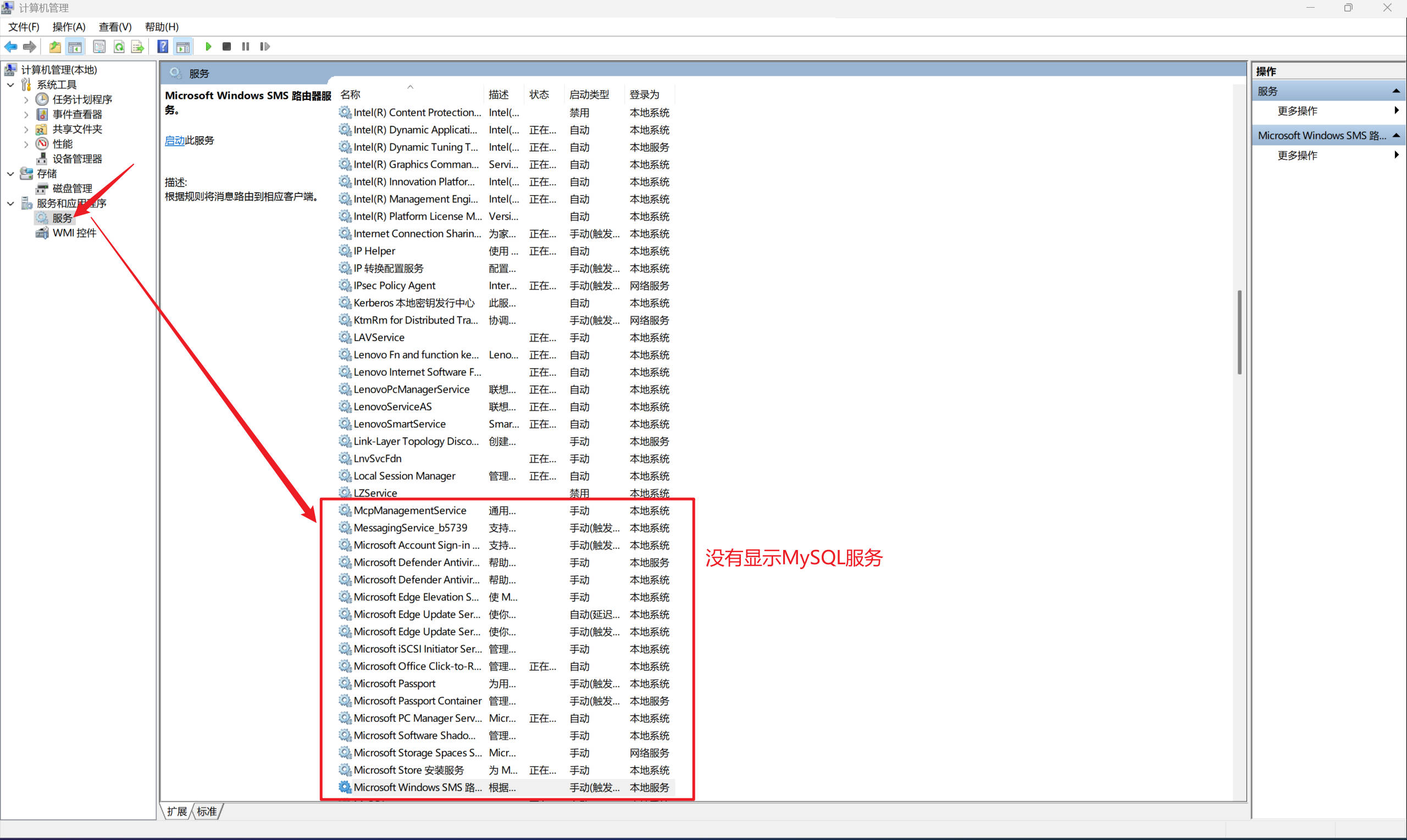Click the Refresh toolbar icon
1407x840 pixels.
coord(119,46)
